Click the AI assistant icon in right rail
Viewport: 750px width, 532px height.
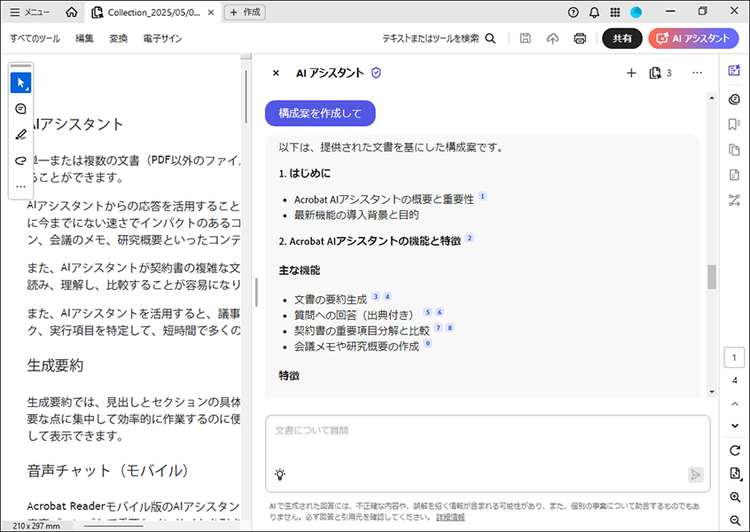[734, 71]
